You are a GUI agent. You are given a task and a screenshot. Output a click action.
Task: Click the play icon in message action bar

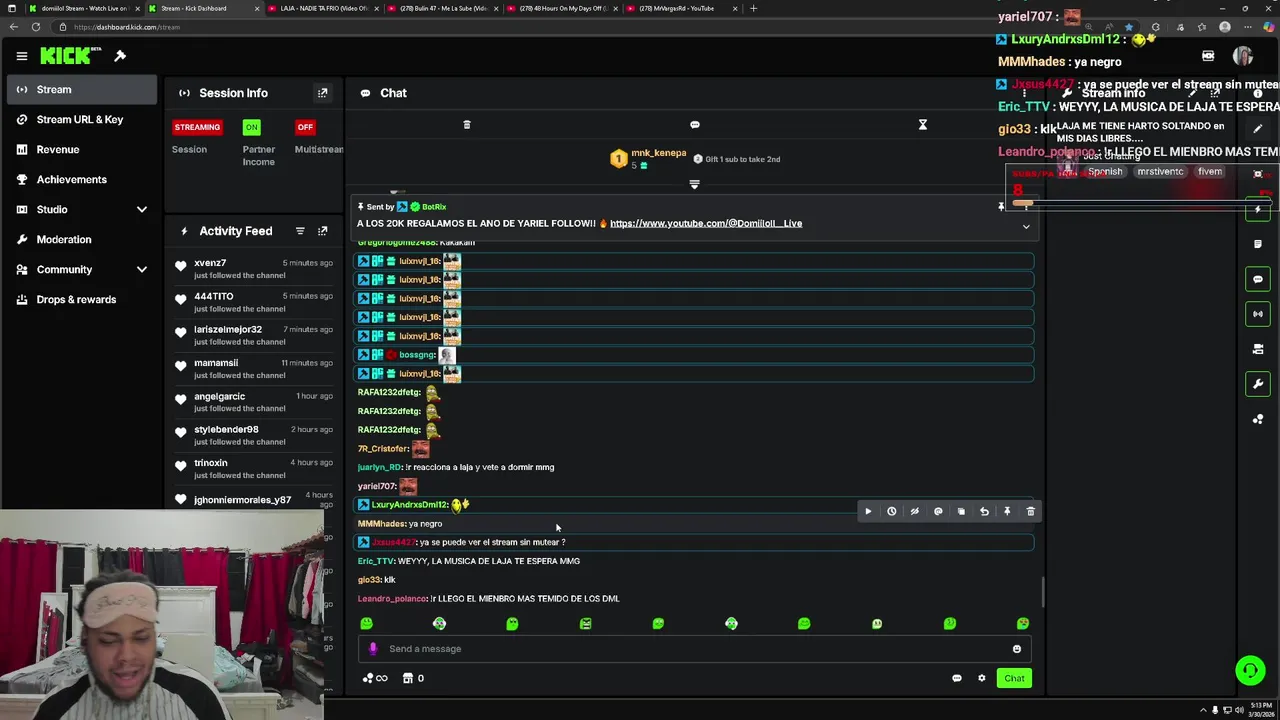pos(868,511)
